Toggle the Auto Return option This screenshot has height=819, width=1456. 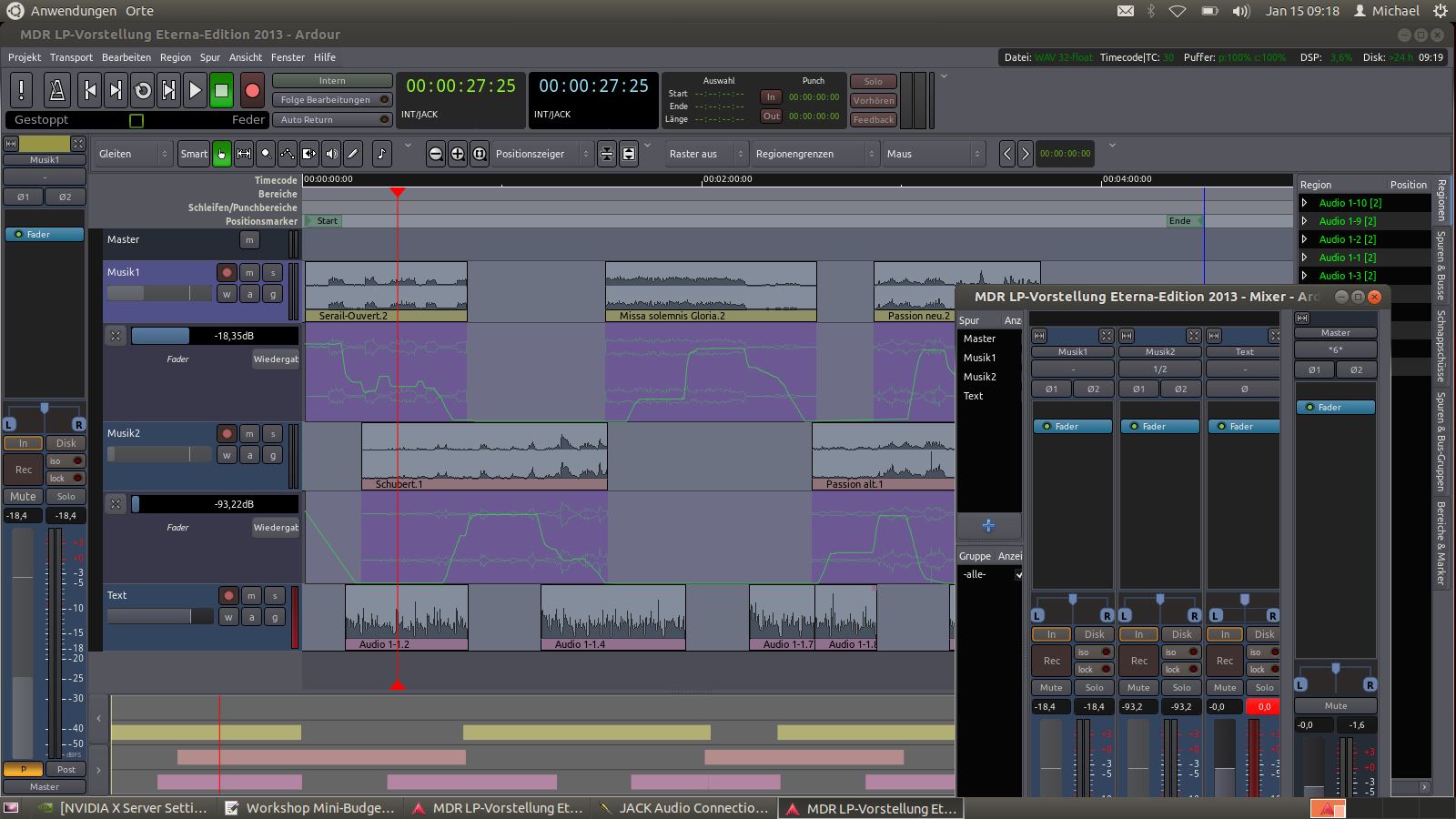coord(332,120)
